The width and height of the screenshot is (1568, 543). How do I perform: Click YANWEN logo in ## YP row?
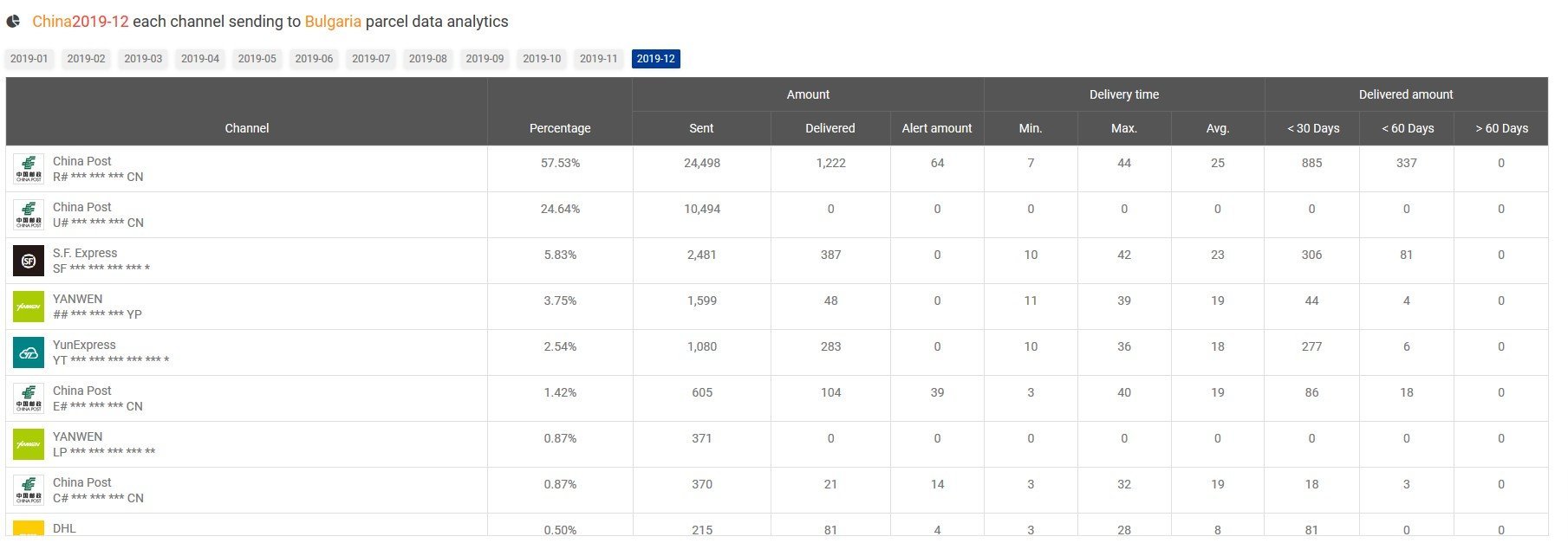click(29, 307)
